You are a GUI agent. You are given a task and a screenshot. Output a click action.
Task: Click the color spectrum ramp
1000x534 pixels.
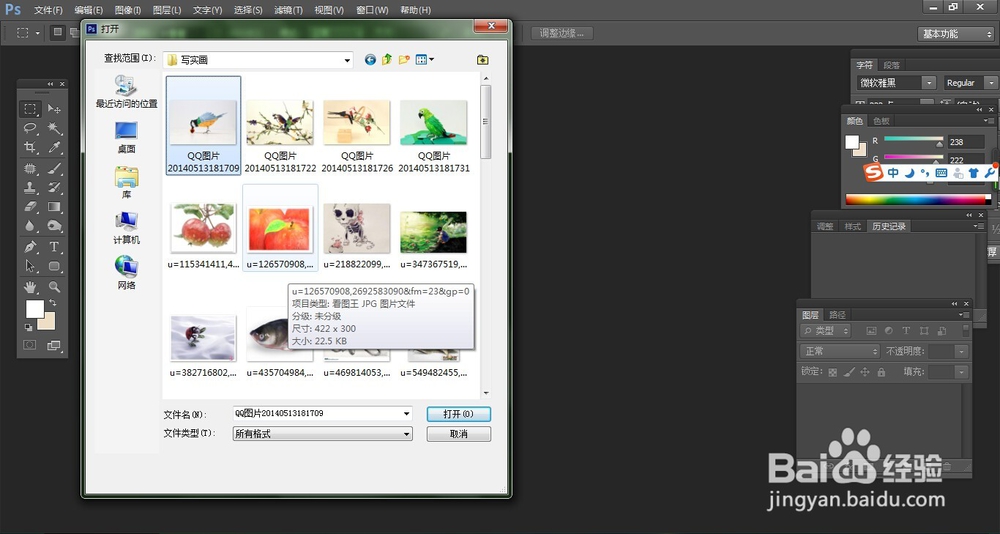pos(915,200)
